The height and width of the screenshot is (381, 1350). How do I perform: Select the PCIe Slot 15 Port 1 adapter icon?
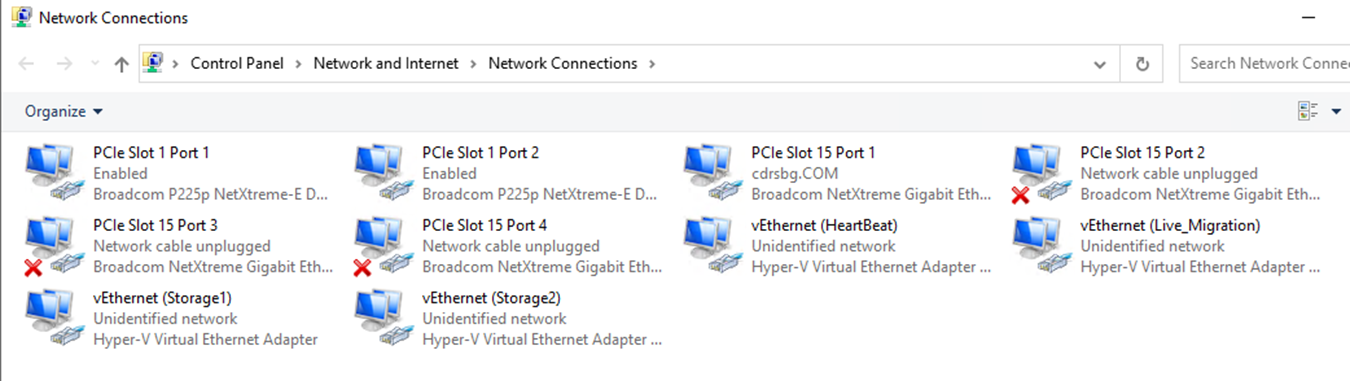click(x=710, y=173)
